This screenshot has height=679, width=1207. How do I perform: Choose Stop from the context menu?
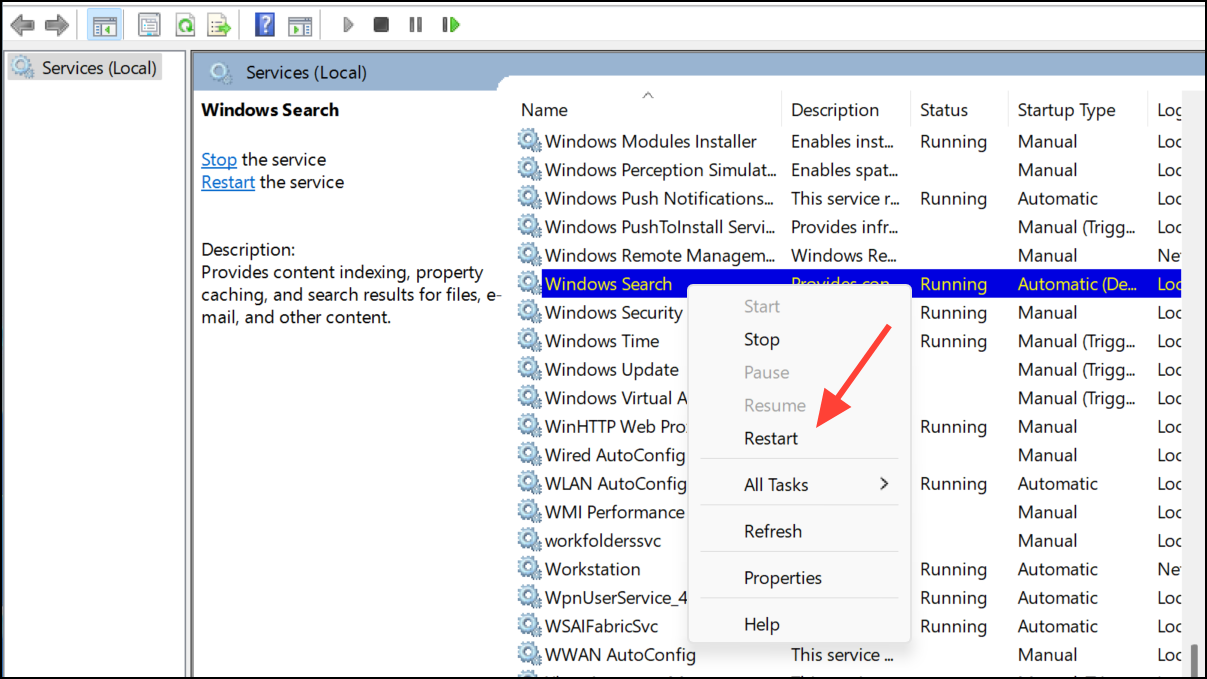pyautogui.click(x=761, y=339)
